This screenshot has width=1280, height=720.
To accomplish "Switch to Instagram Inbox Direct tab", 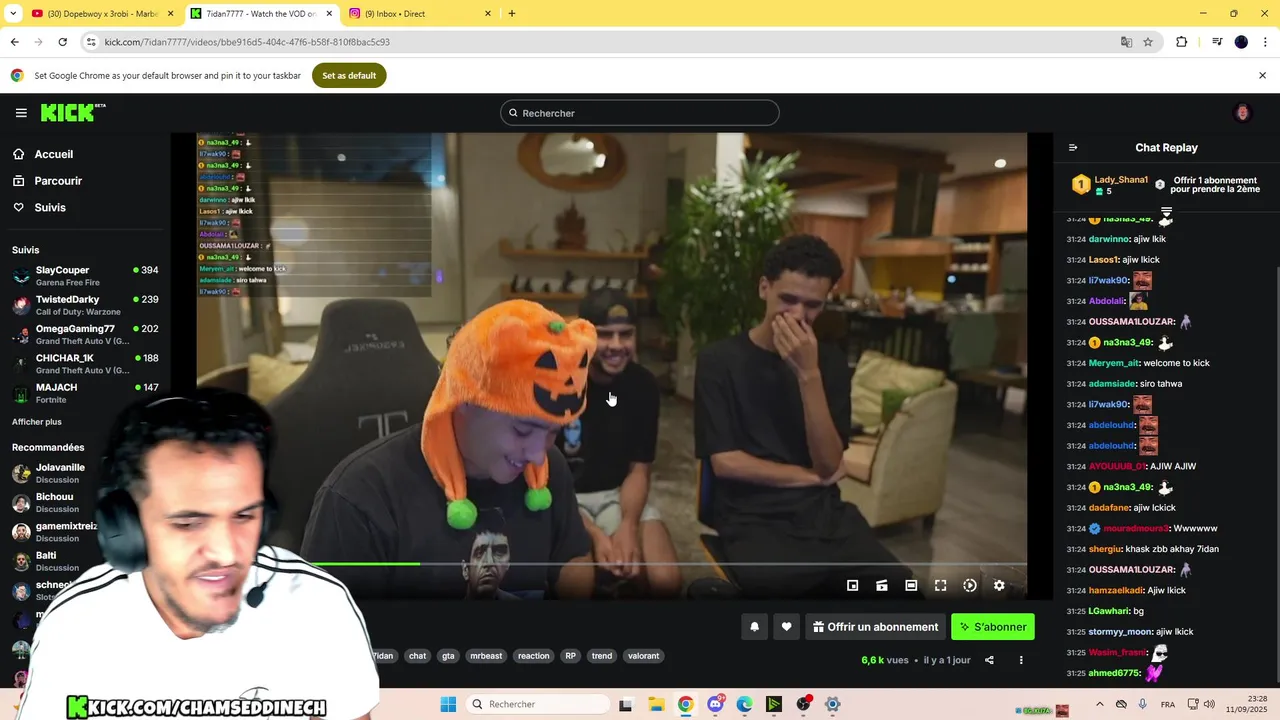I will tap(420, 14).
